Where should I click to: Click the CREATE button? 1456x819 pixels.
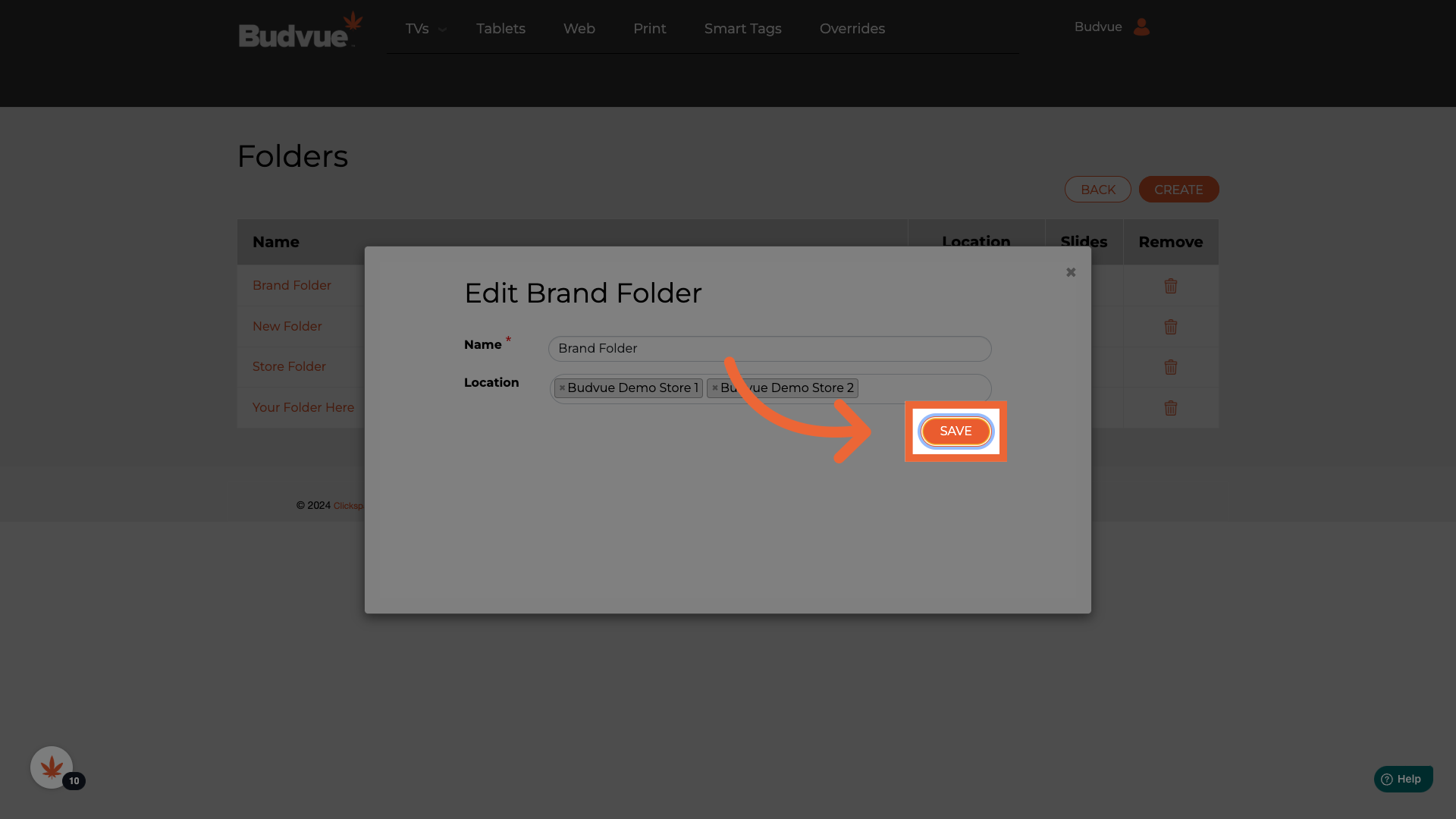coord(1178,190)
